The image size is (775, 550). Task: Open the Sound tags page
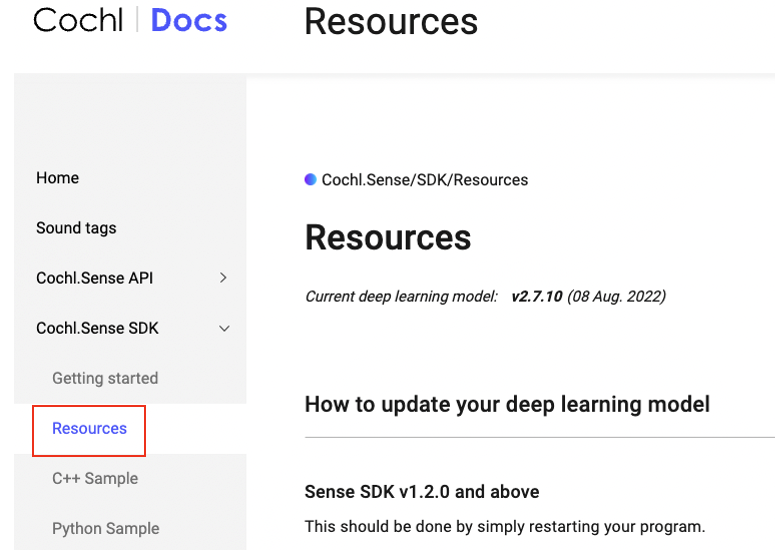coord(76,228)
